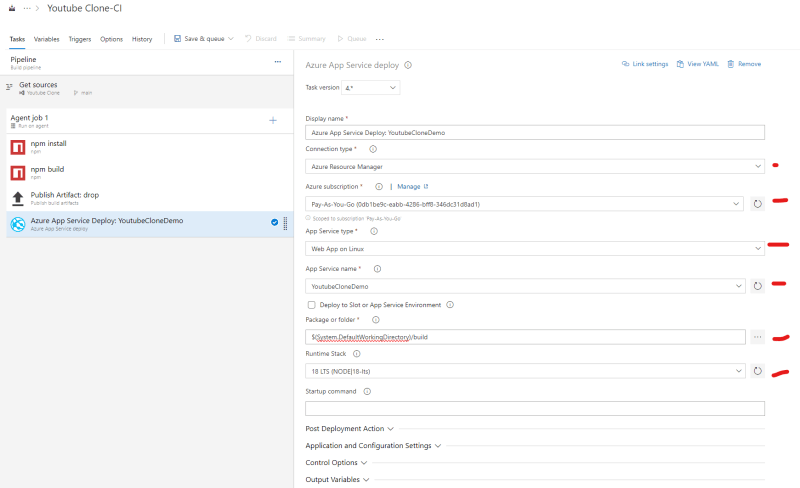The height and width of the screenshot is (488, 800).
Task: Click the Queue toolbar item
Action: tap(352, 38)
